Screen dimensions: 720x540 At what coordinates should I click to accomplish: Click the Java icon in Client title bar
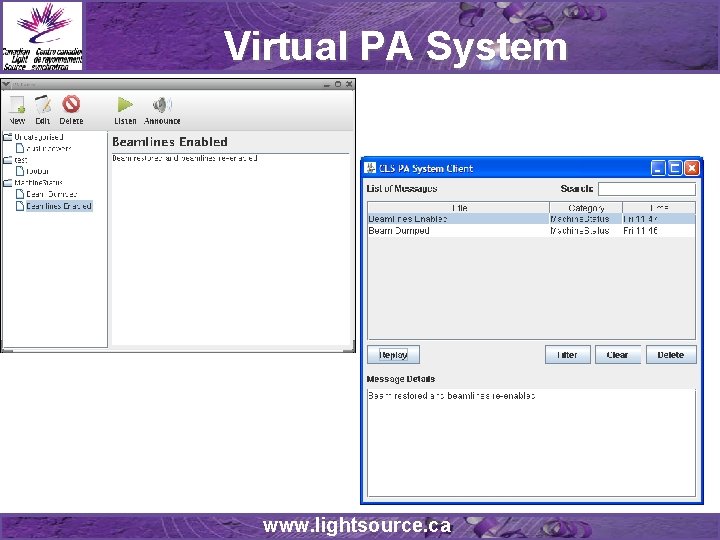click(x=370, y=168)
